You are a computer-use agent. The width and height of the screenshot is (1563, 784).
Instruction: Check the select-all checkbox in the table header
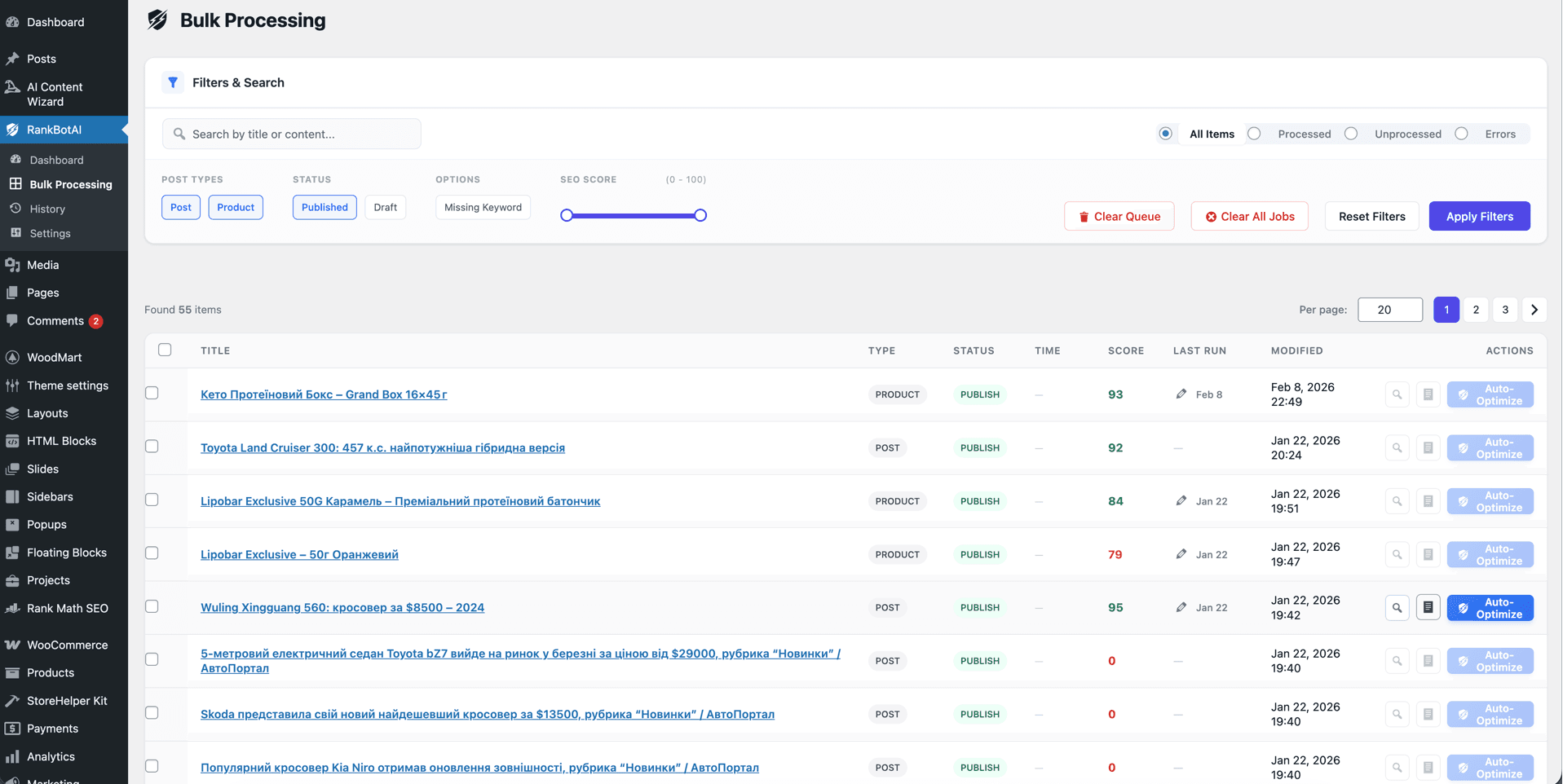[165, 350]
